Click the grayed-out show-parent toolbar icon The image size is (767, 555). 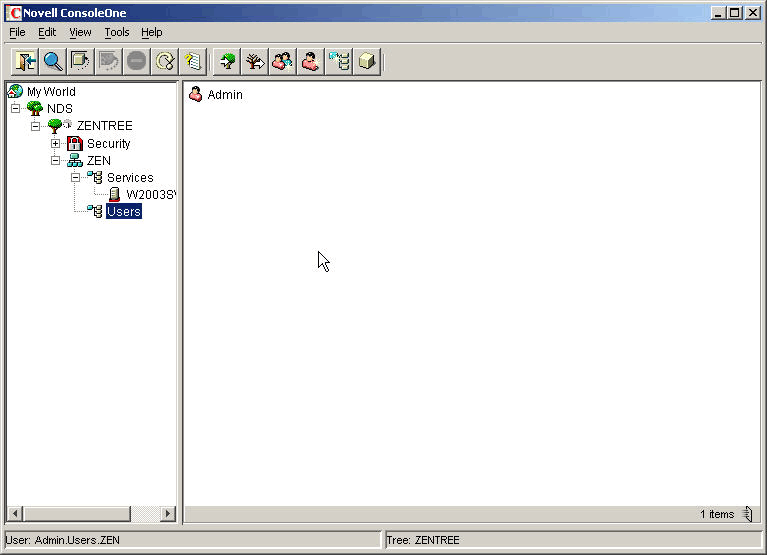pos(108,62)
